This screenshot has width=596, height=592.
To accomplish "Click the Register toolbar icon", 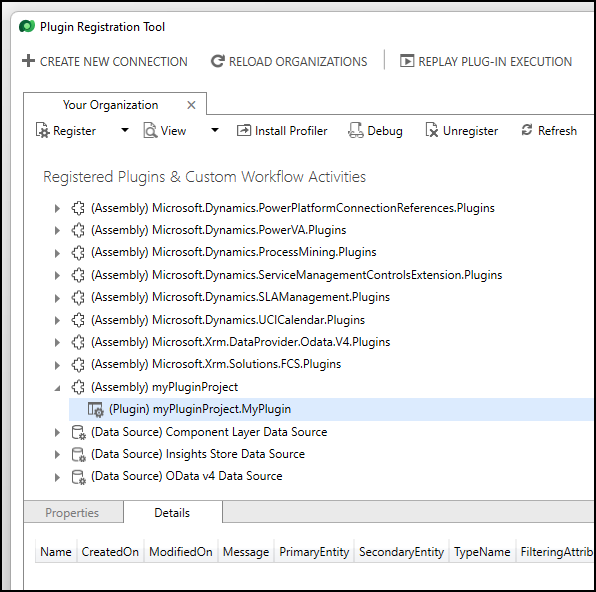I will tap(42, 130).
